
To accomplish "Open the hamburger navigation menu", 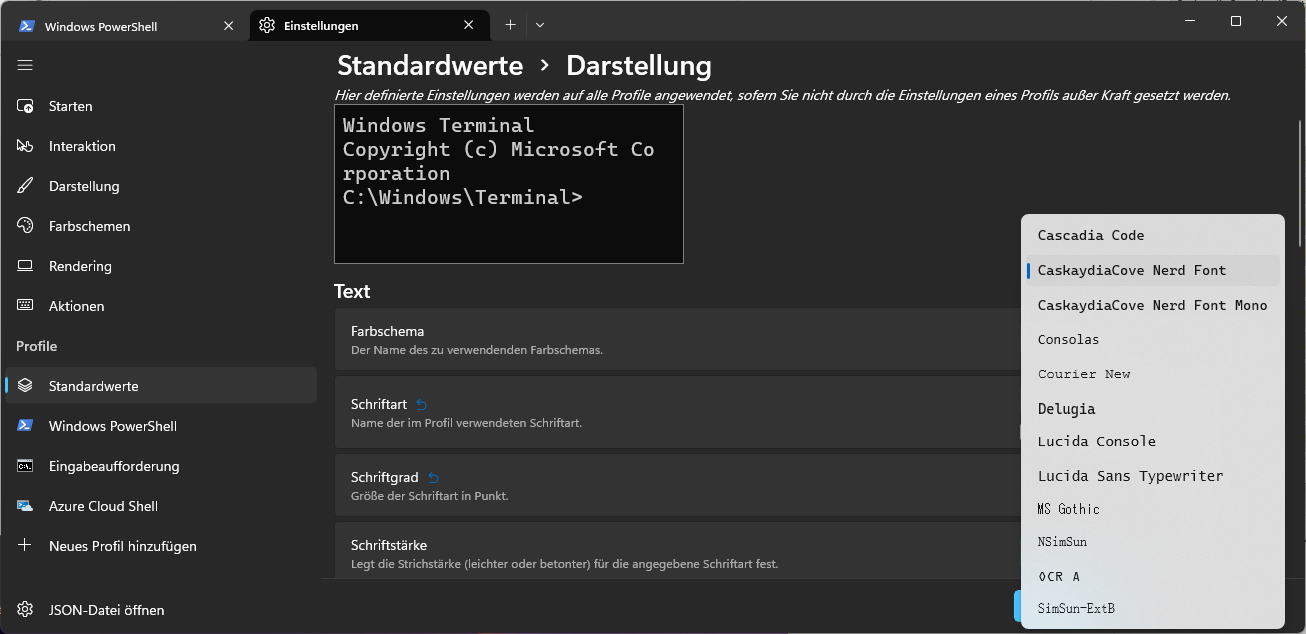I will pos(25,65).
